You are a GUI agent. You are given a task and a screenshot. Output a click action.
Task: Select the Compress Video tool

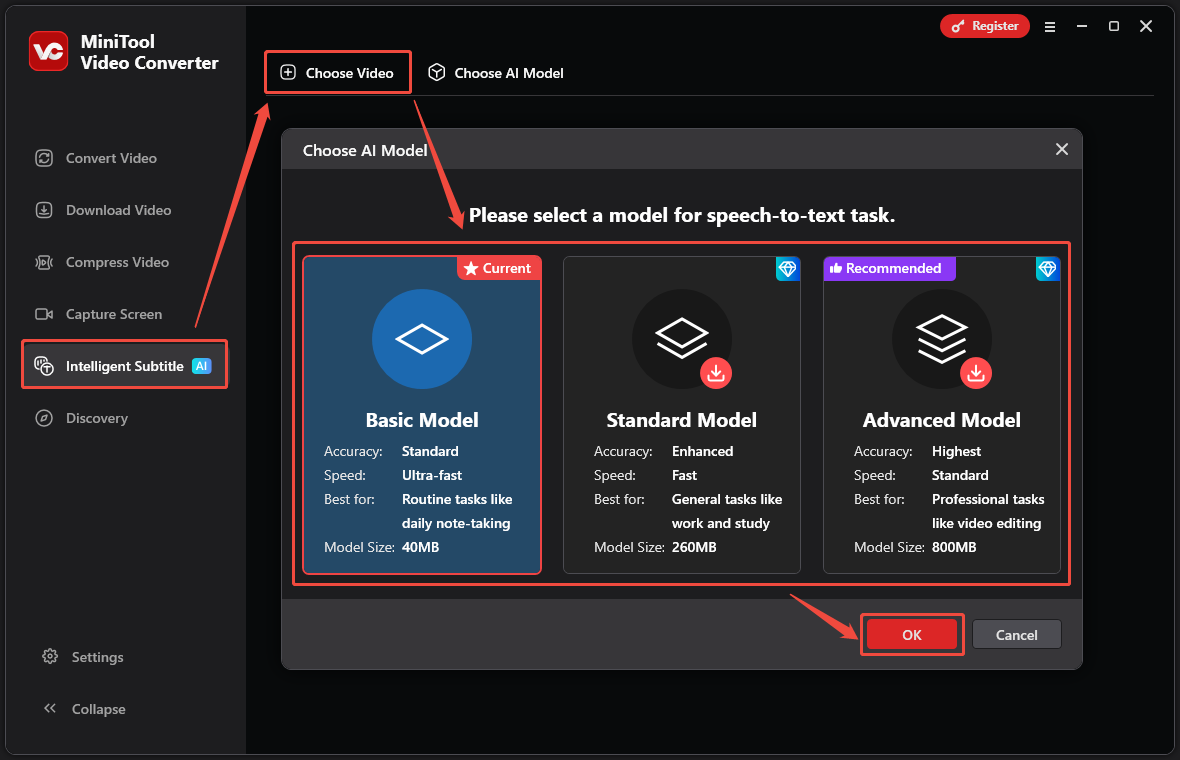tap(113, 262)
